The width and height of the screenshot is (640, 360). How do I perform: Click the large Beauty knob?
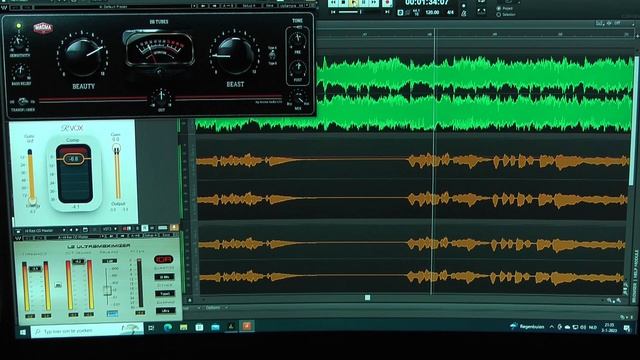click(83, 56)
